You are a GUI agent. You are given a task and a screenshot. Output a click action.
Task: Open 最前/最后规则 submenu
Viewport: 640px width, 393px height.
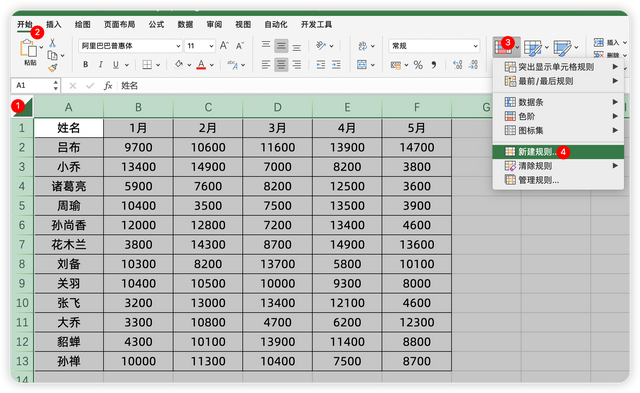[558, 81]
